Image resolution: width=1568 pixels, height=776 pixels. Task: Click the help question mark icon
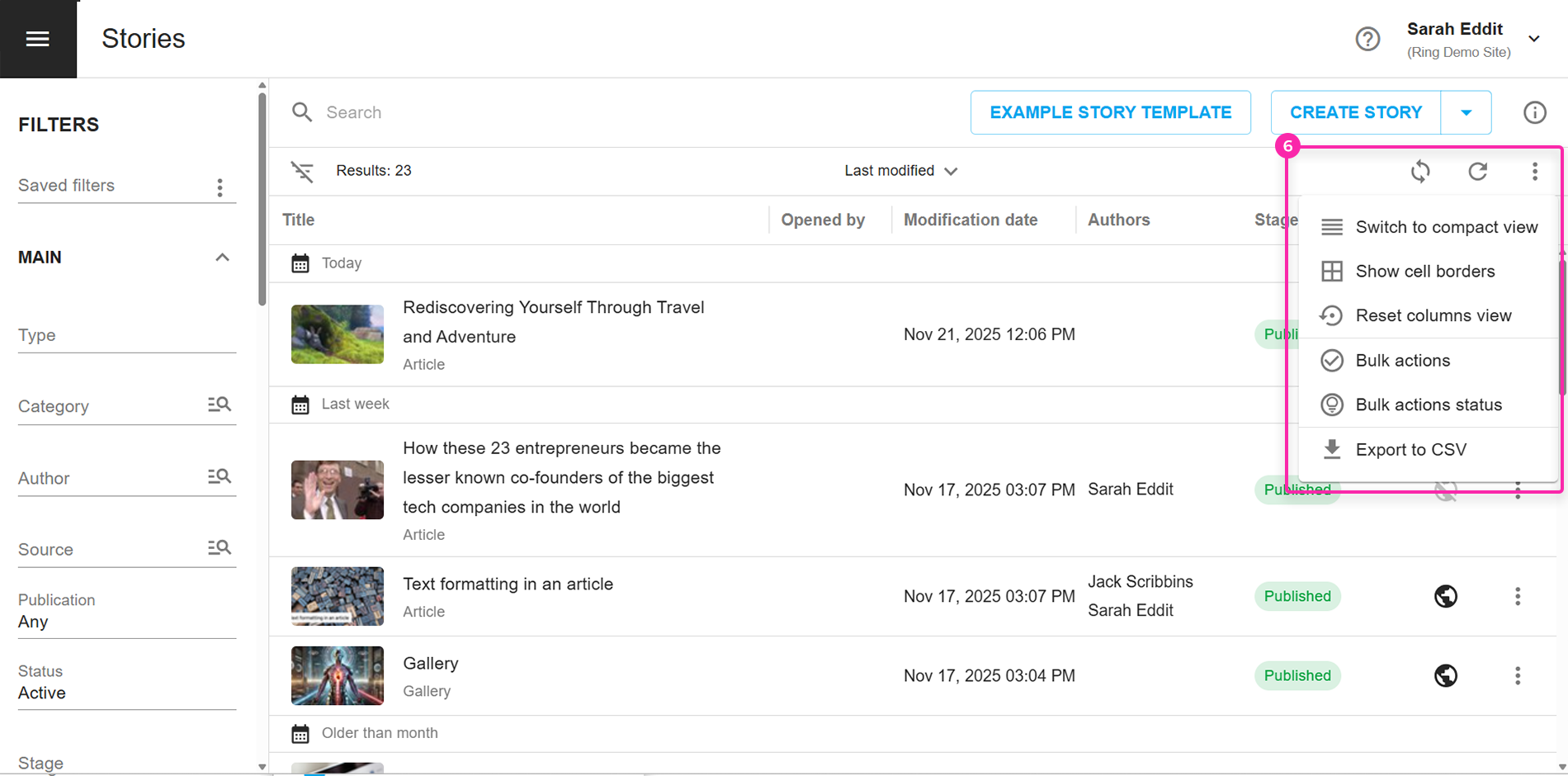(1367, 39)
